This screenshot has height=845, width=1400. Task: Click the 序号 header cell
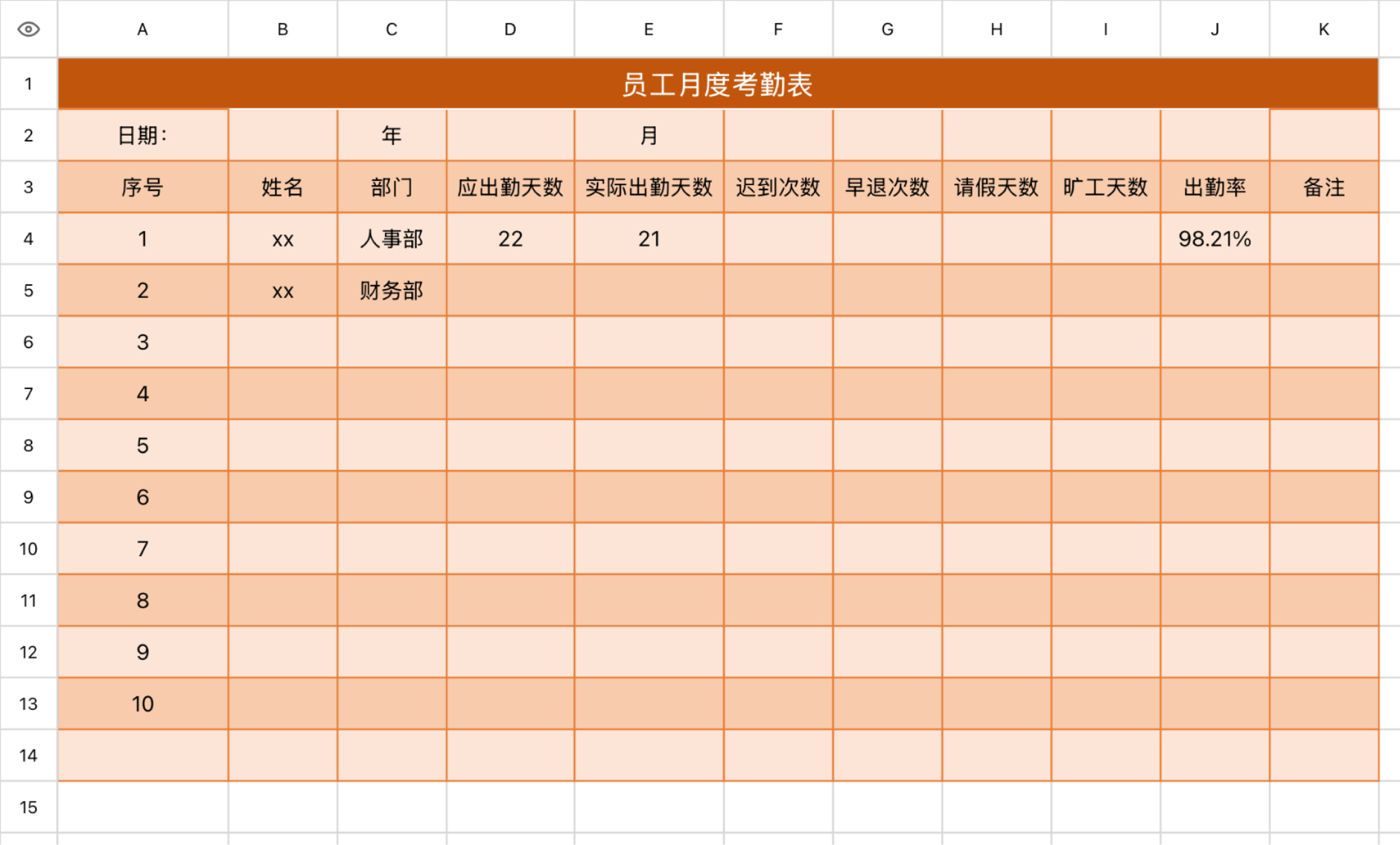click(143, 187)
